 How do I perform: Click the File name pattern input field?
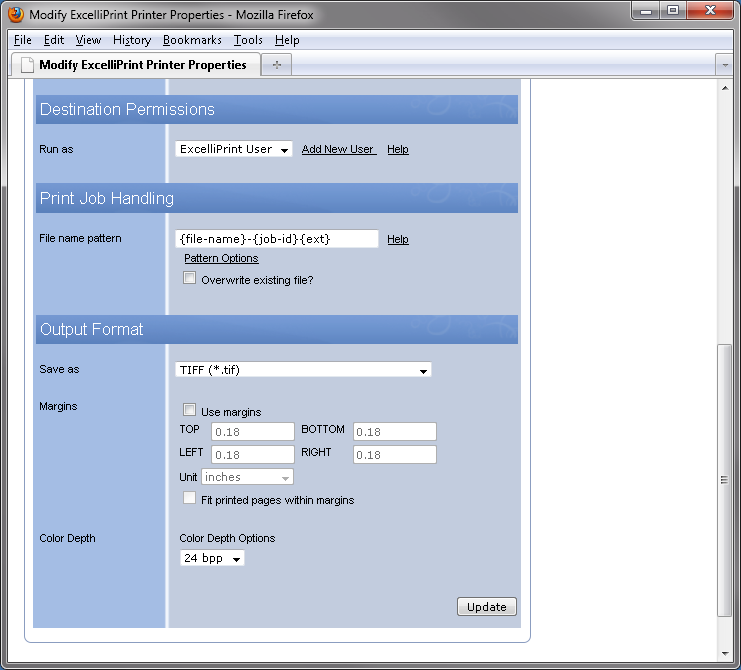pos(277,239)
